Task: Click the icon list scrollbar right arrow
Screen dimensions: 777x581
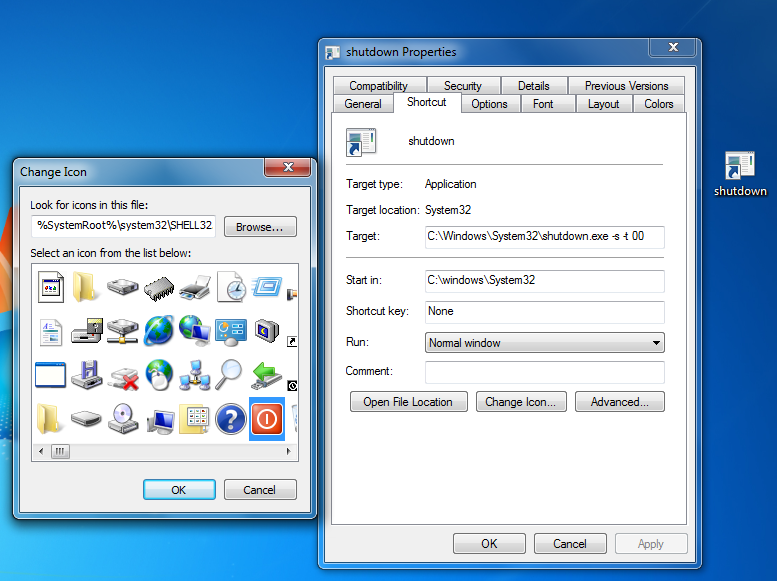Action: coord(288,451)
